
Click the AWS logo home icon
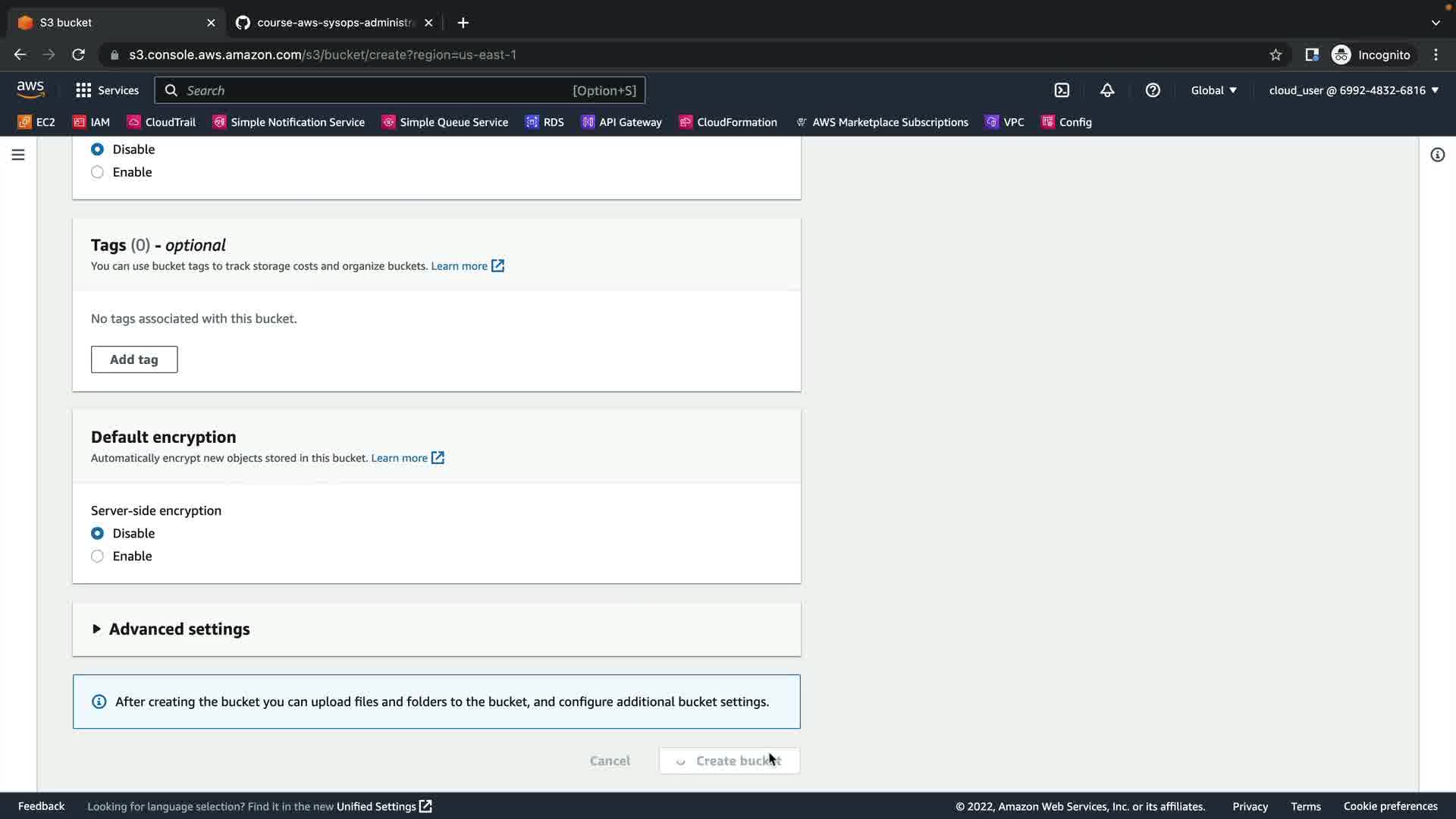coord(30,89)
